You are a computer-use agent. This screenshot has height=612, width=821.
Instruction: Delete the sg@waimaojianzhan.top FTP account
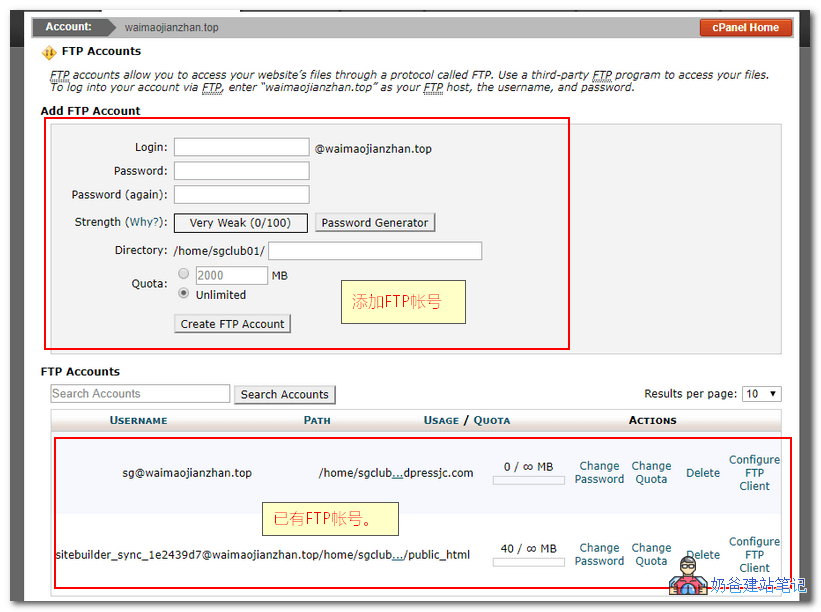coord(702,473)
